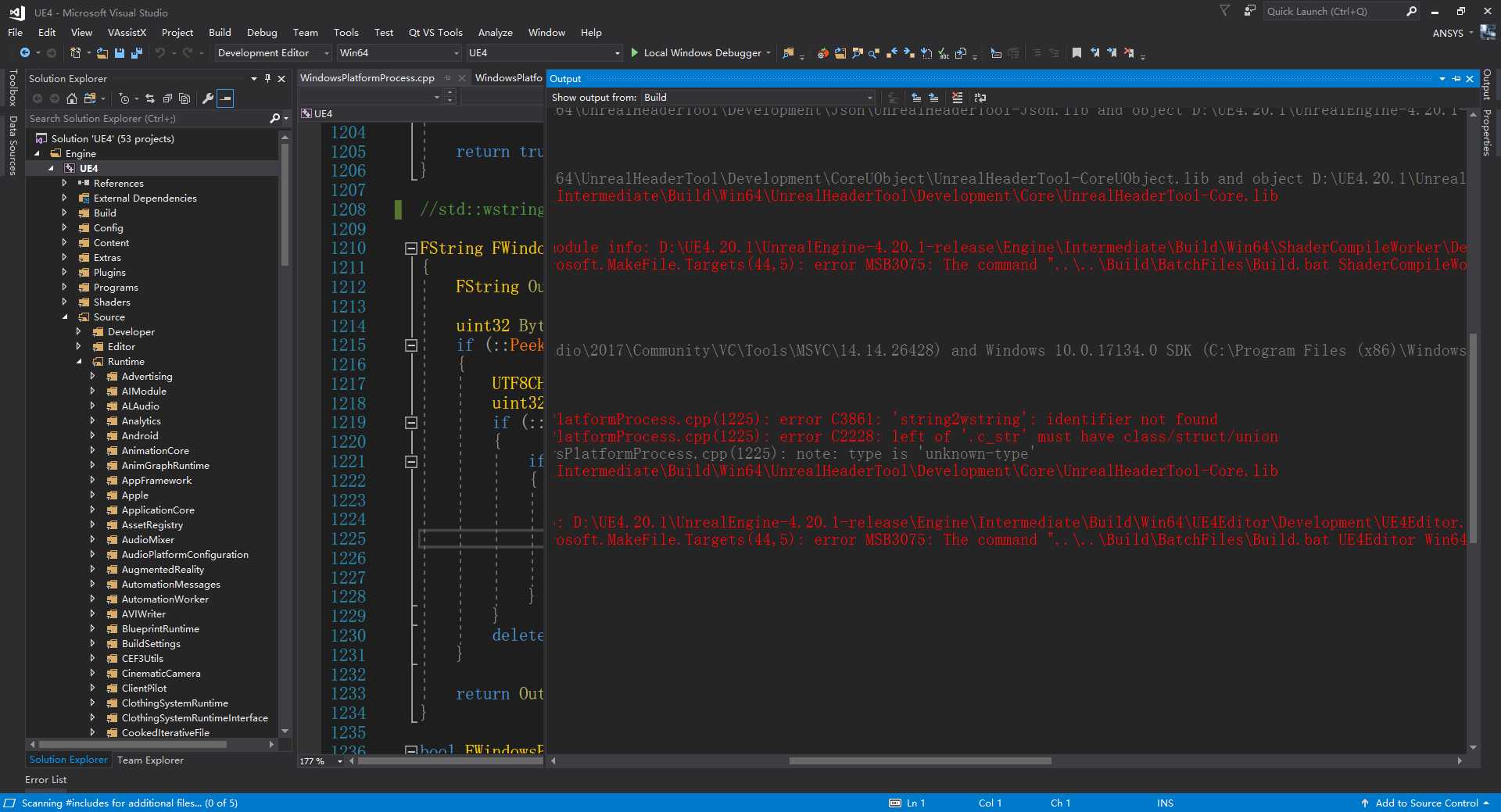Click ANSYS account name
1501x812 pixels.
click(x=1448, y=33)
